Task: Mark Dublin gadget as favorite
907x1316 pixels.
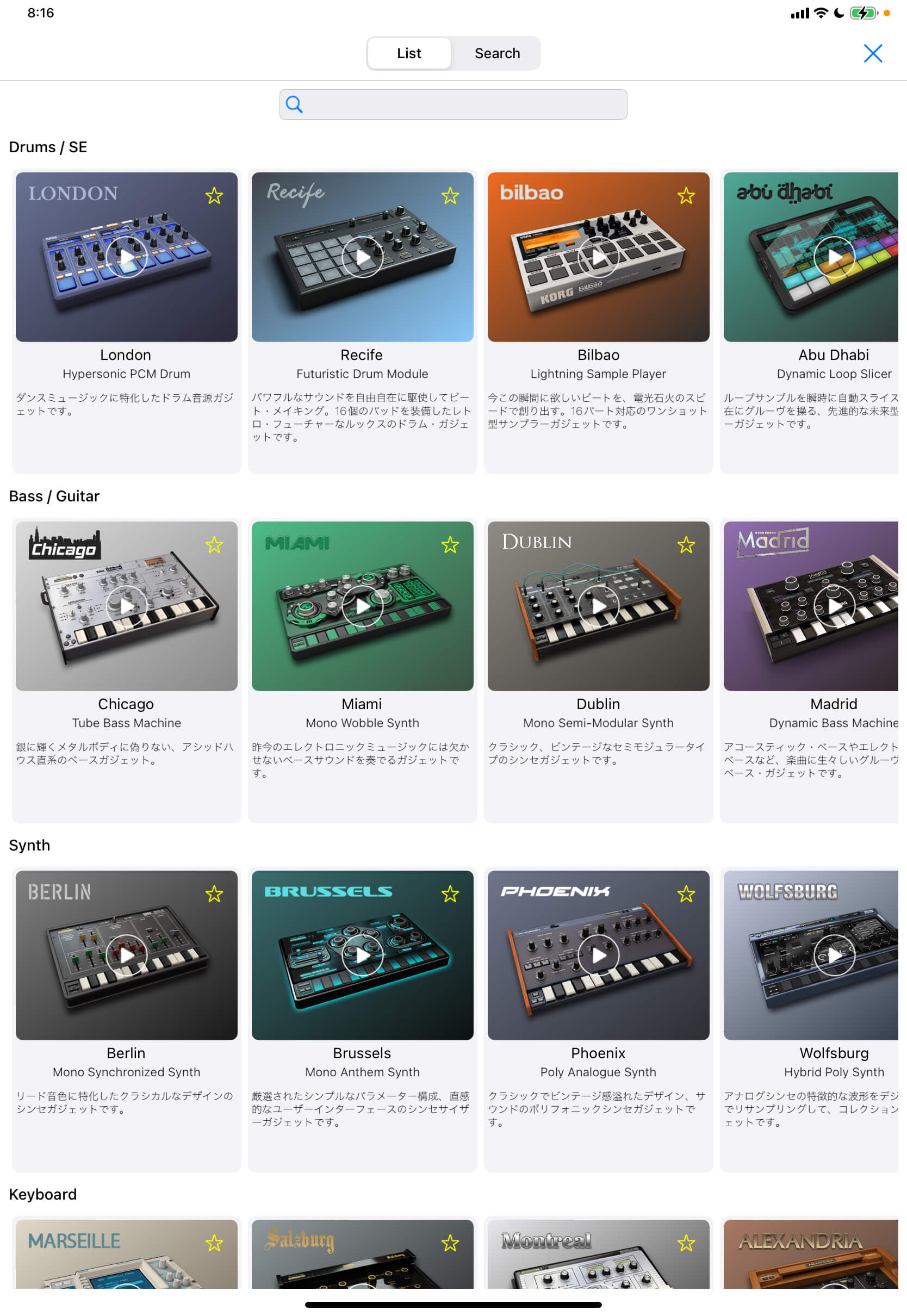Action: pyautogui.click(x=686, y=545)
